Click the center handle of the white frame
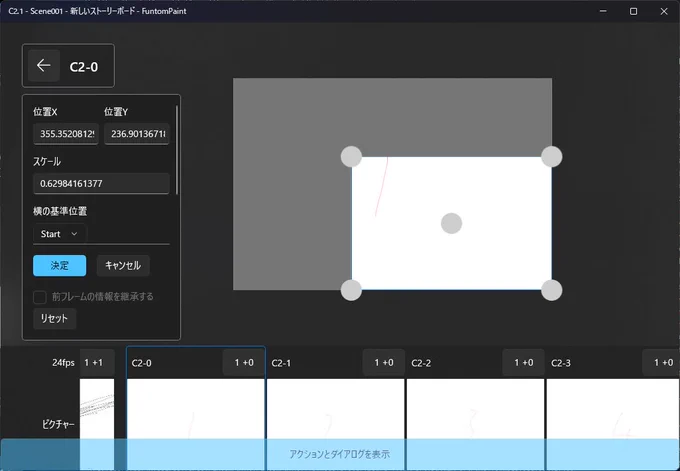680x471 pixels. tap(451, 223)
